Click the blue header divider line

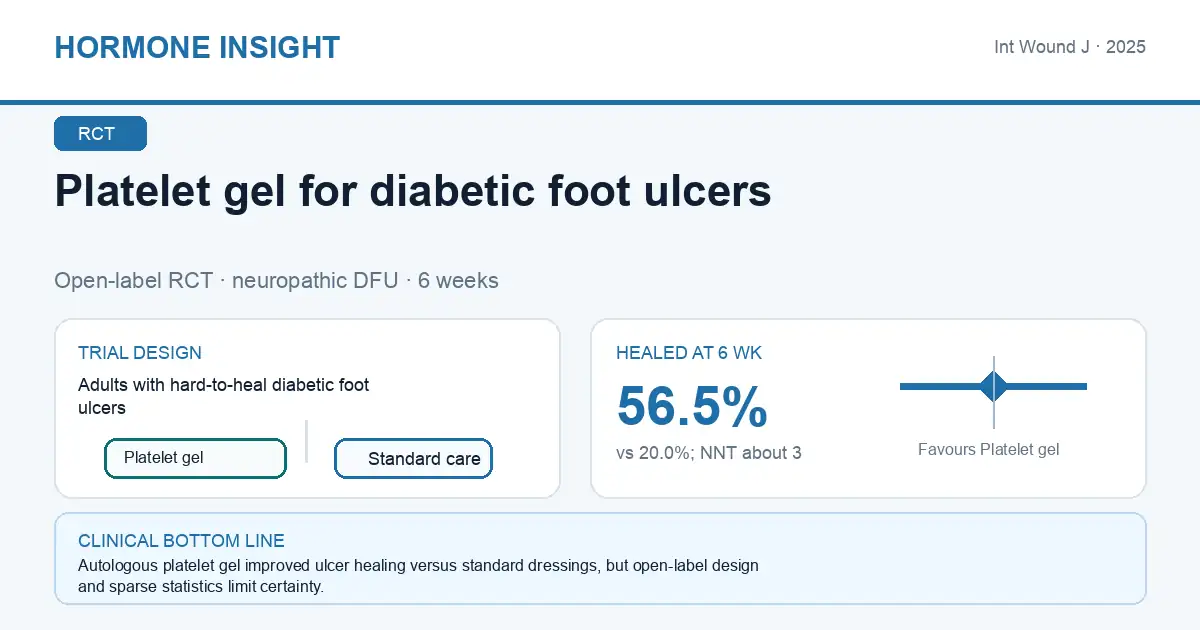600,102
